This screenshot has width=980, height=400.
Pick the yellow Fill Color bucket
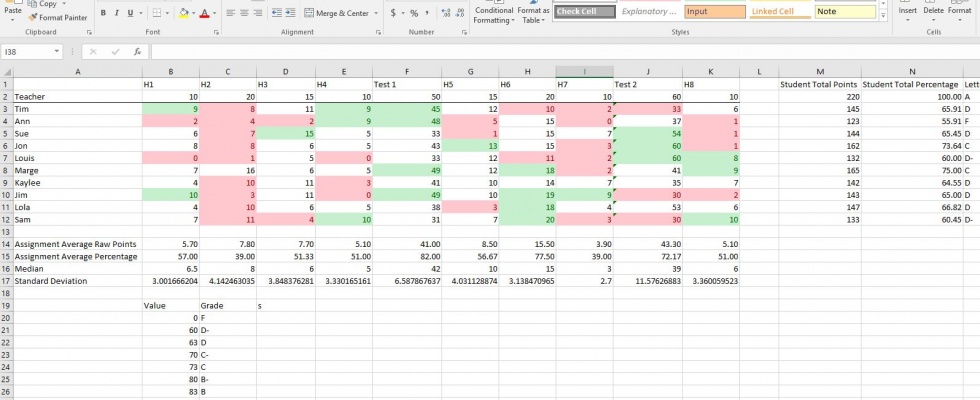coord(184,13)
